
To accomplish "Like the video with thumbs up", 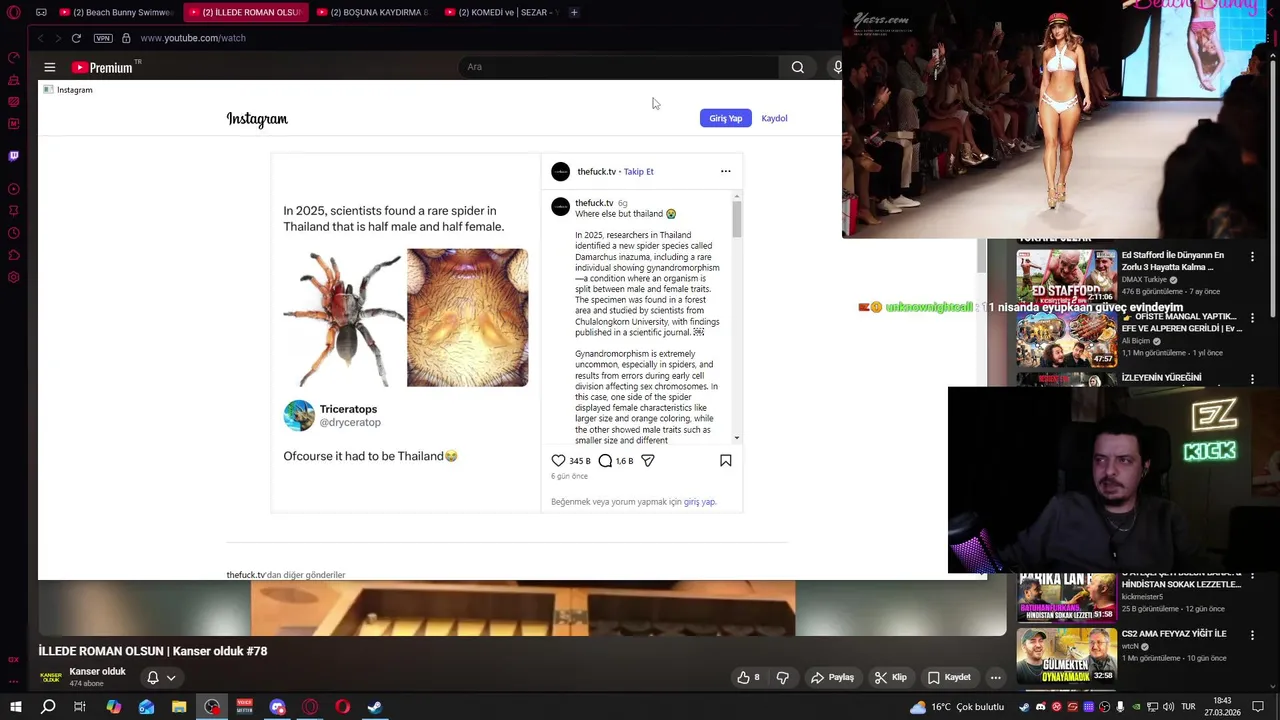I will click(748, 677).
